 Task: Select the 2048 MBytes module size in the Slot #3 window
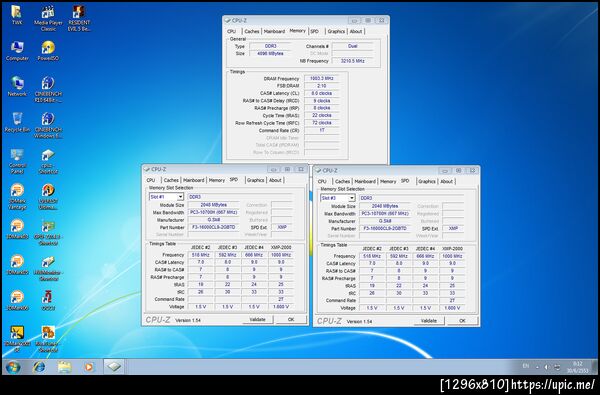coord(385,206)
